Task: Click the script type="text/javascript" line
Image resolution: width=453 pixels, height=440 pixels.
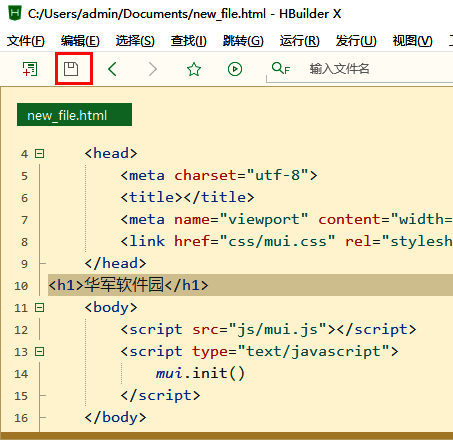Action: coord(259,351)
